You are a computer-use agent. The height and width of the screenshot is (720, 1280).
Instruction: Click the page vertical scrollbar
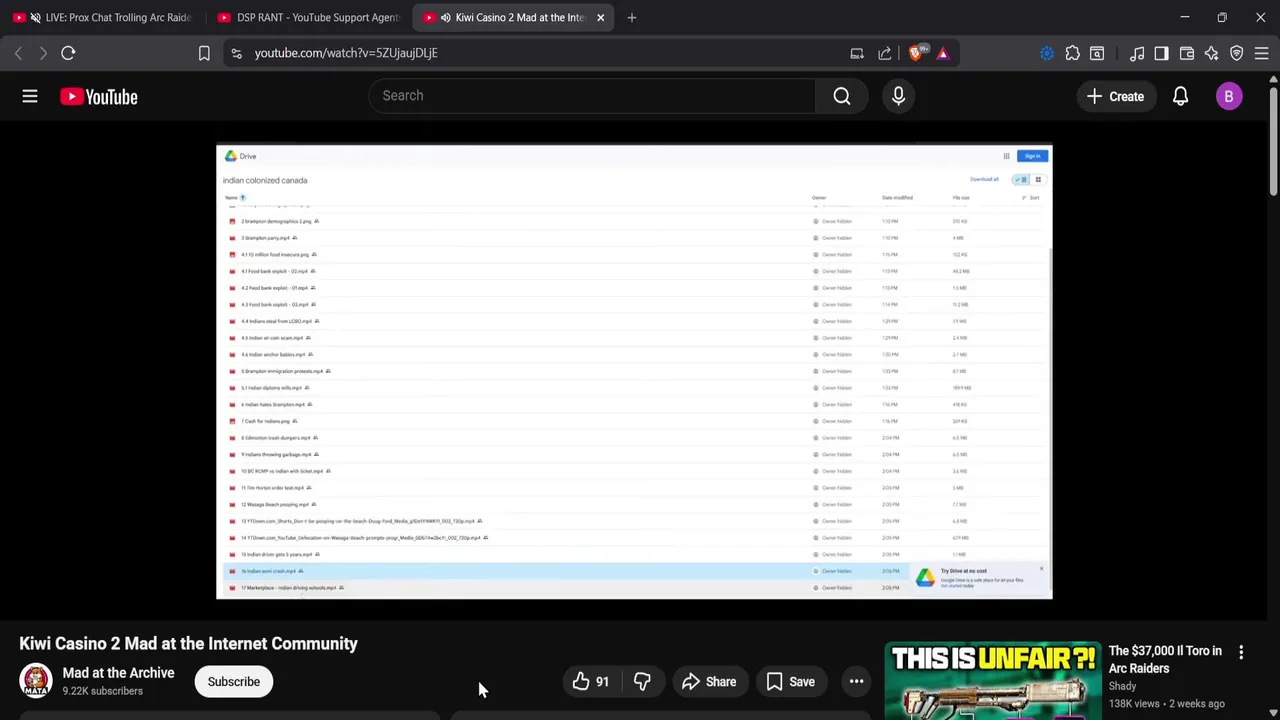[1273, 140]
